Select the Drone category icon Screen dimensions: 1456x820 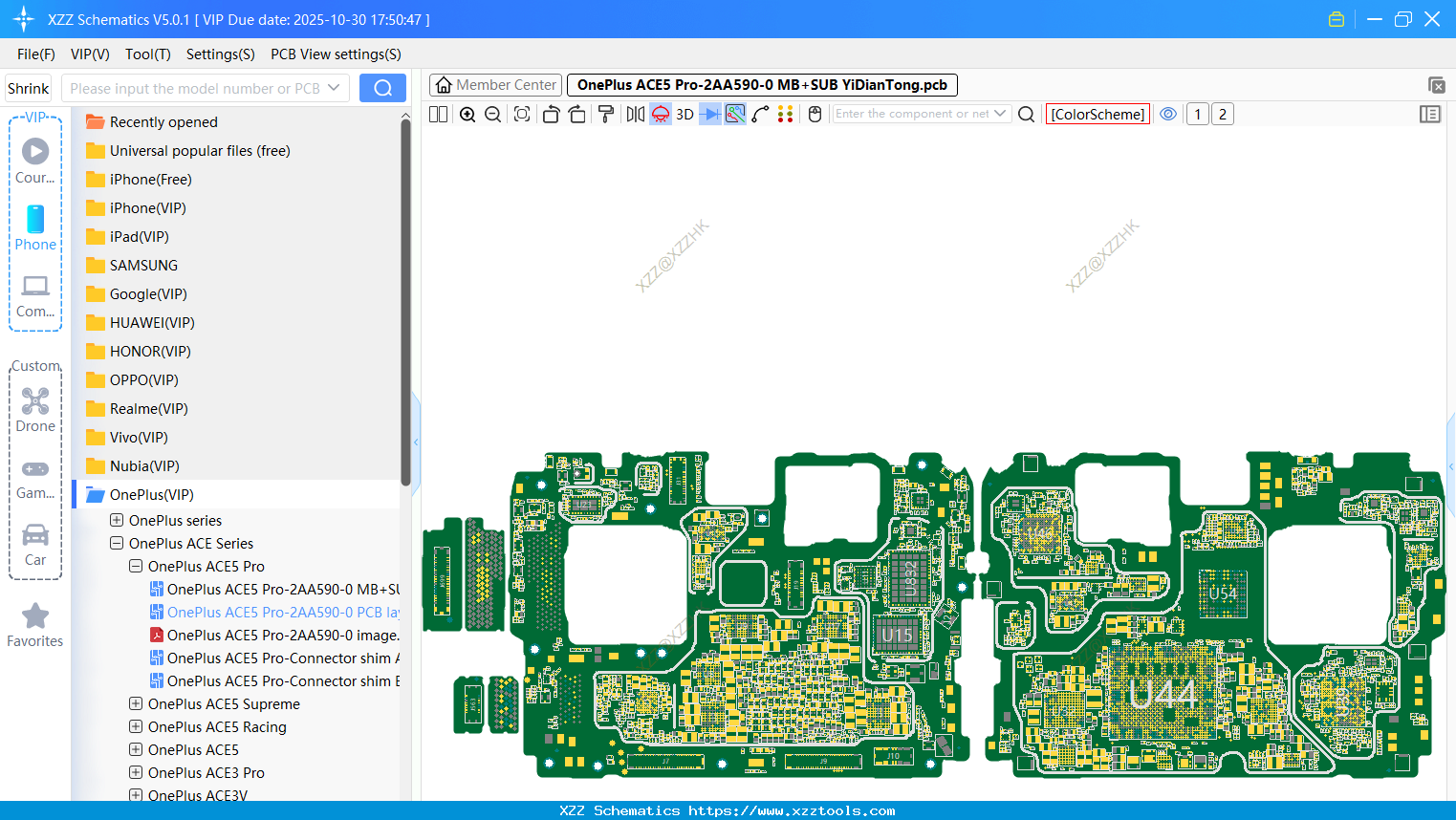point(35,410)
